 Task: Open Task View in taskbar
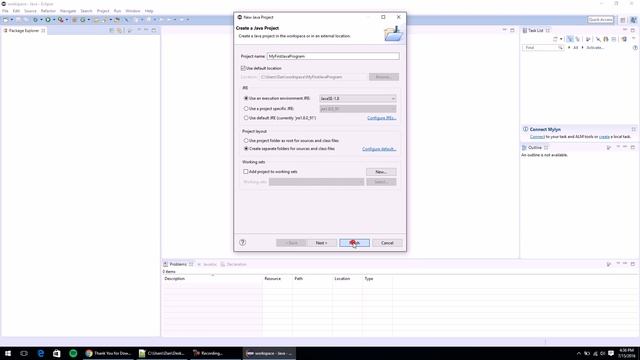click(x=24, y=353)
